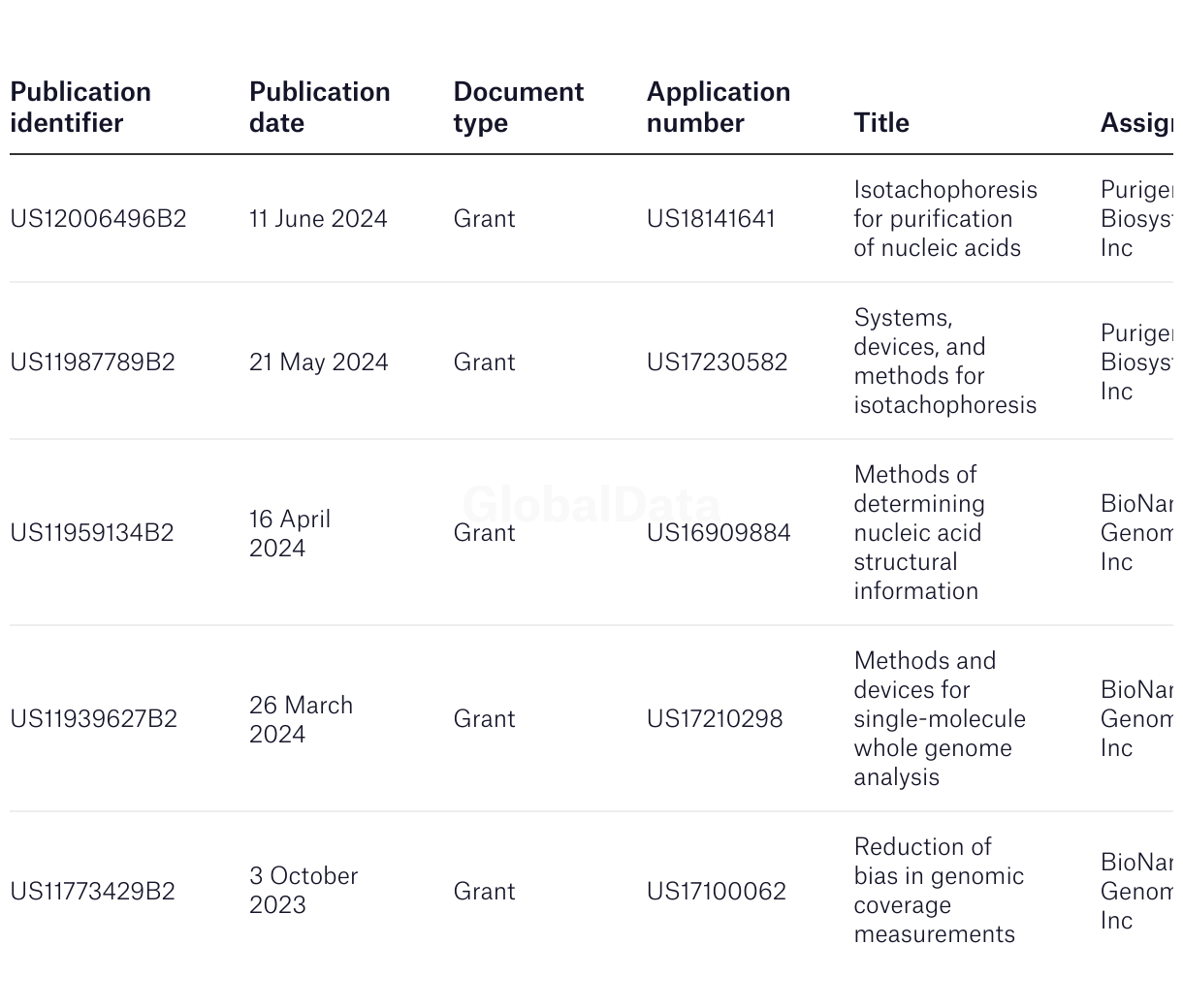The height and width of the screenshot is (1008, 1183).
Task: Click the Grant cell for US11959134B2
Action: click(x=484, y=533)
